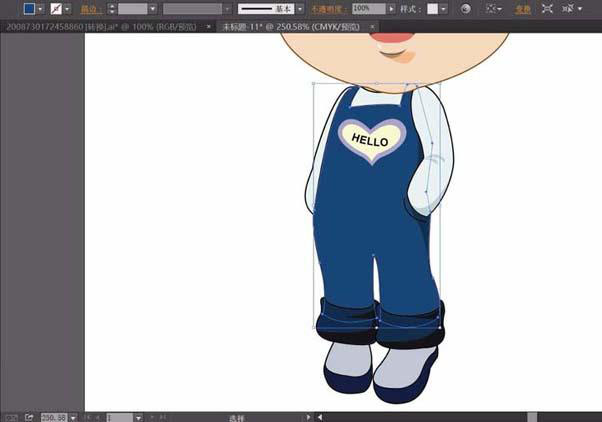The height and width of the screenshot is (422, 602).
Task: Select the 基本 brush definition box
Action: [x=266, y=9]
